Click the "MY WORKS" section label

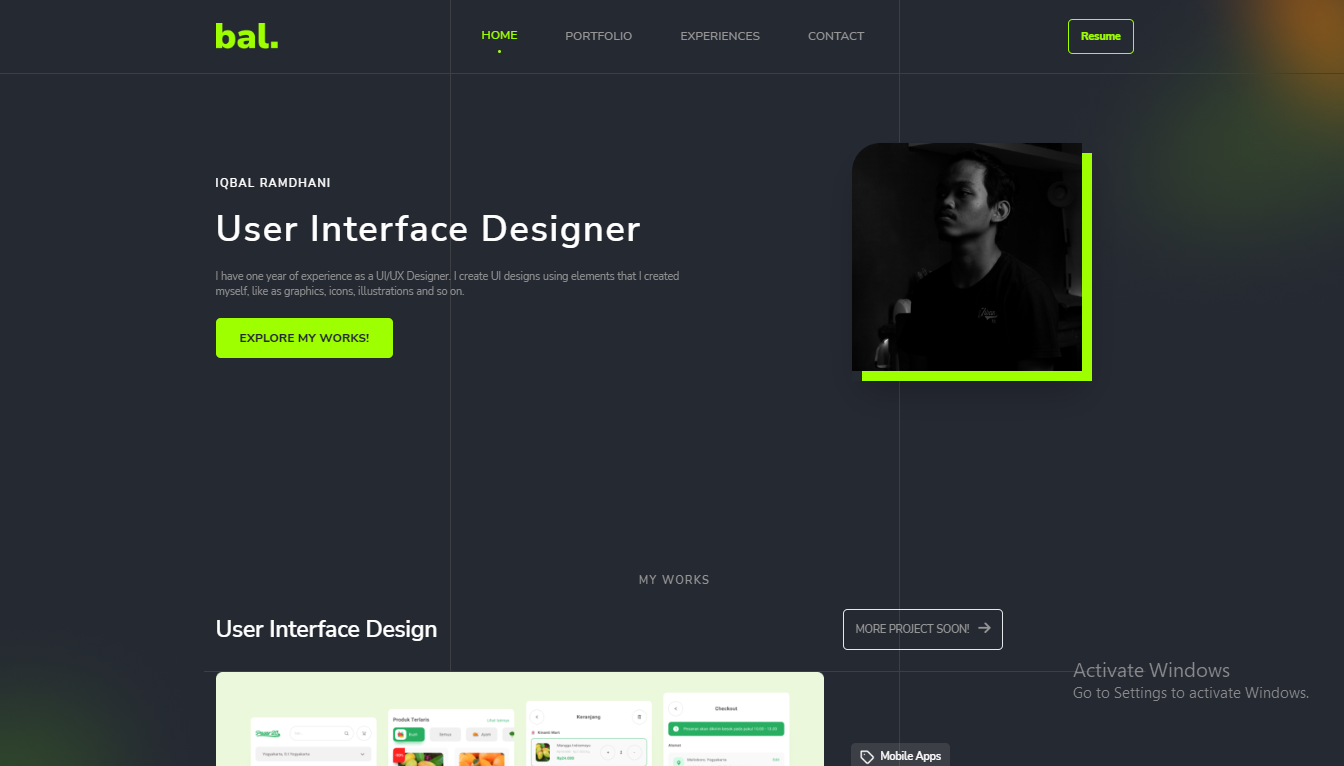click(x=674, y=580)
